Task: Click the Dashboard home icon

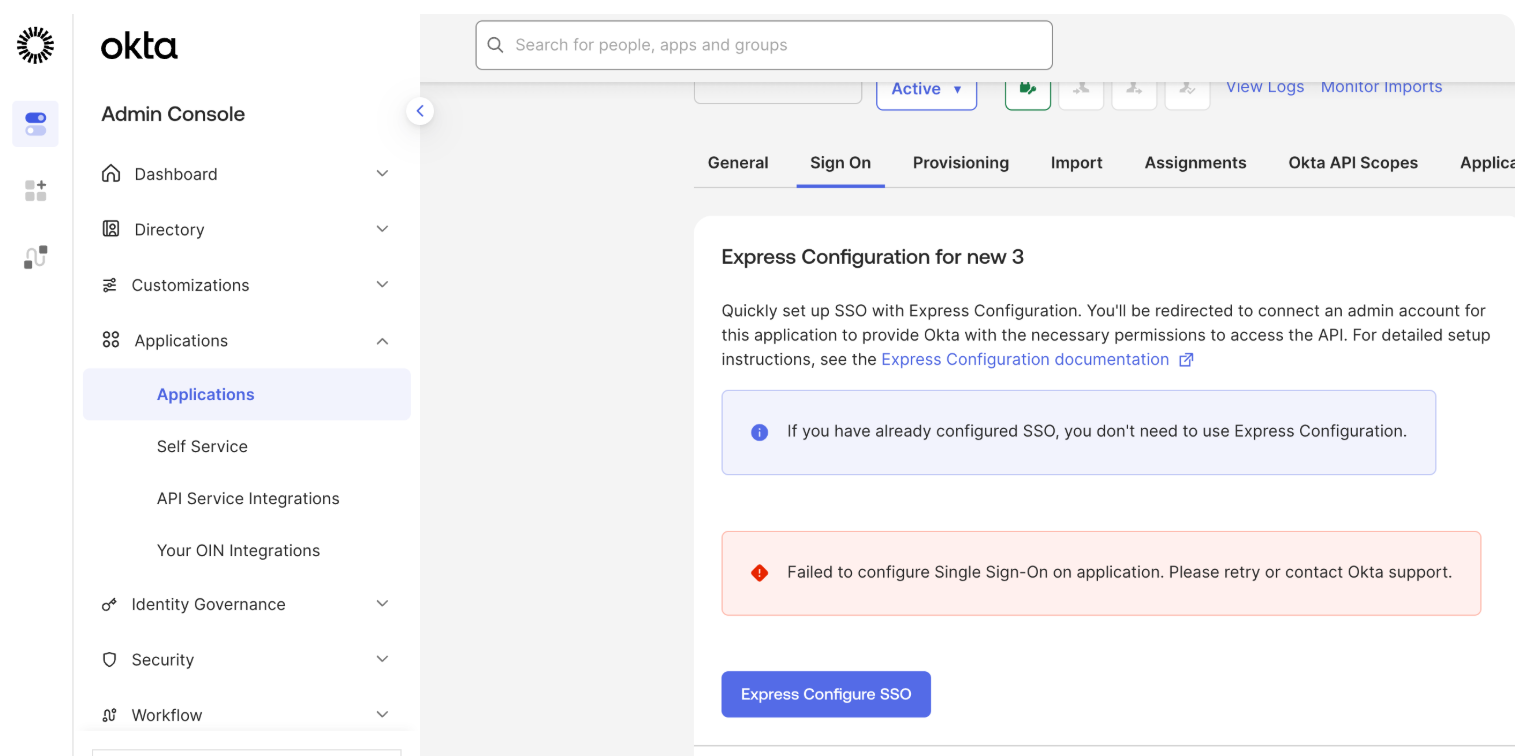Action: (111, 173)
